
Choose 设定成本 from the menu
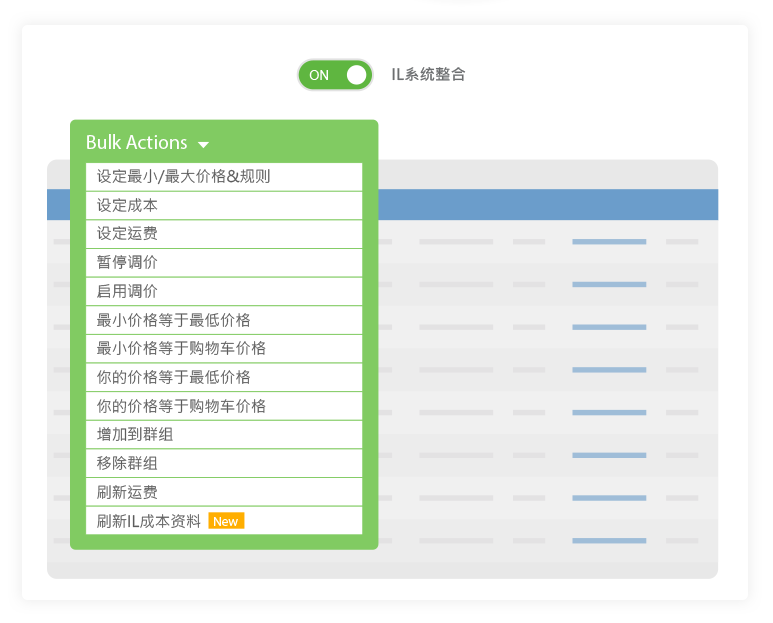(x=127, y=206)
